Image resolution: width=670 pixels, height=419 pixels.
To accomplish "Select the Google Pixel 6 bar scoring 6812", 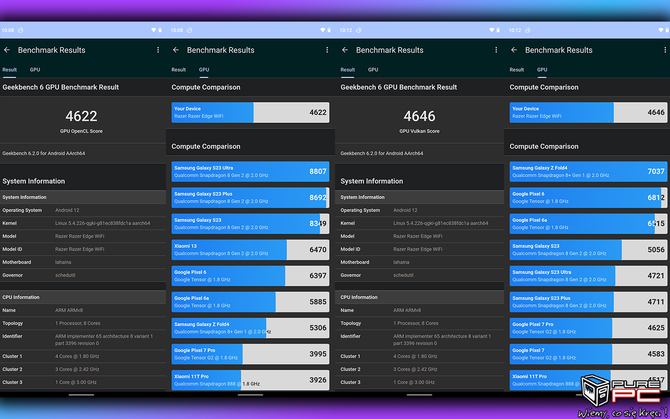I will coord(588,197).
